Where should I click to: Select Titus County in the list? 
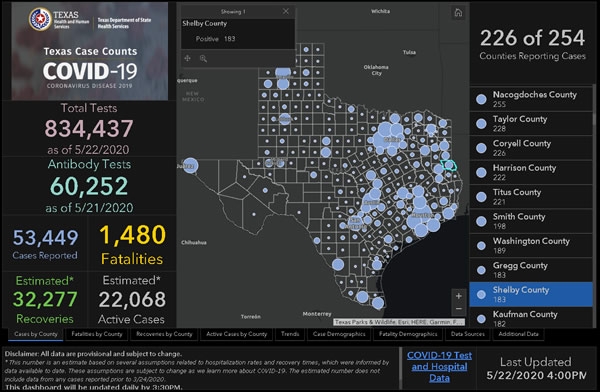531,197
